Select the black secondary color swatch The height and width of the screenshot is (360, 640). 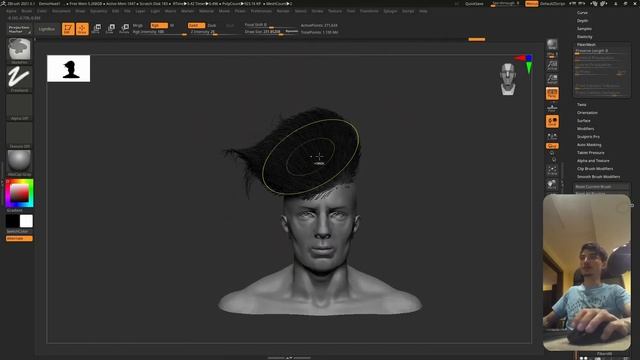pyautogui.click(x=12, y=221)
